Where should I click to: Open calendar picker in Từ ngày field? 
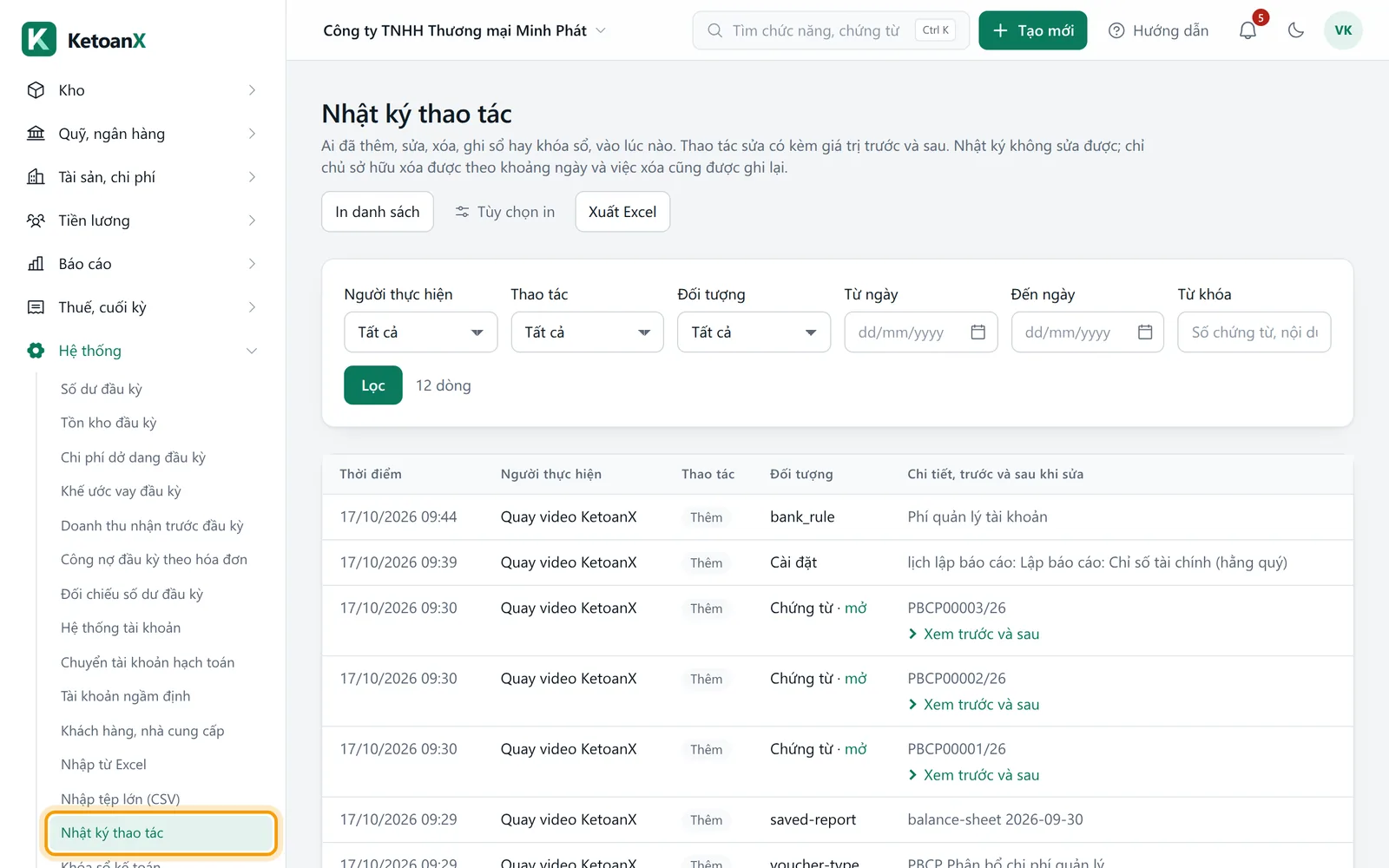(x=978, y=332)
